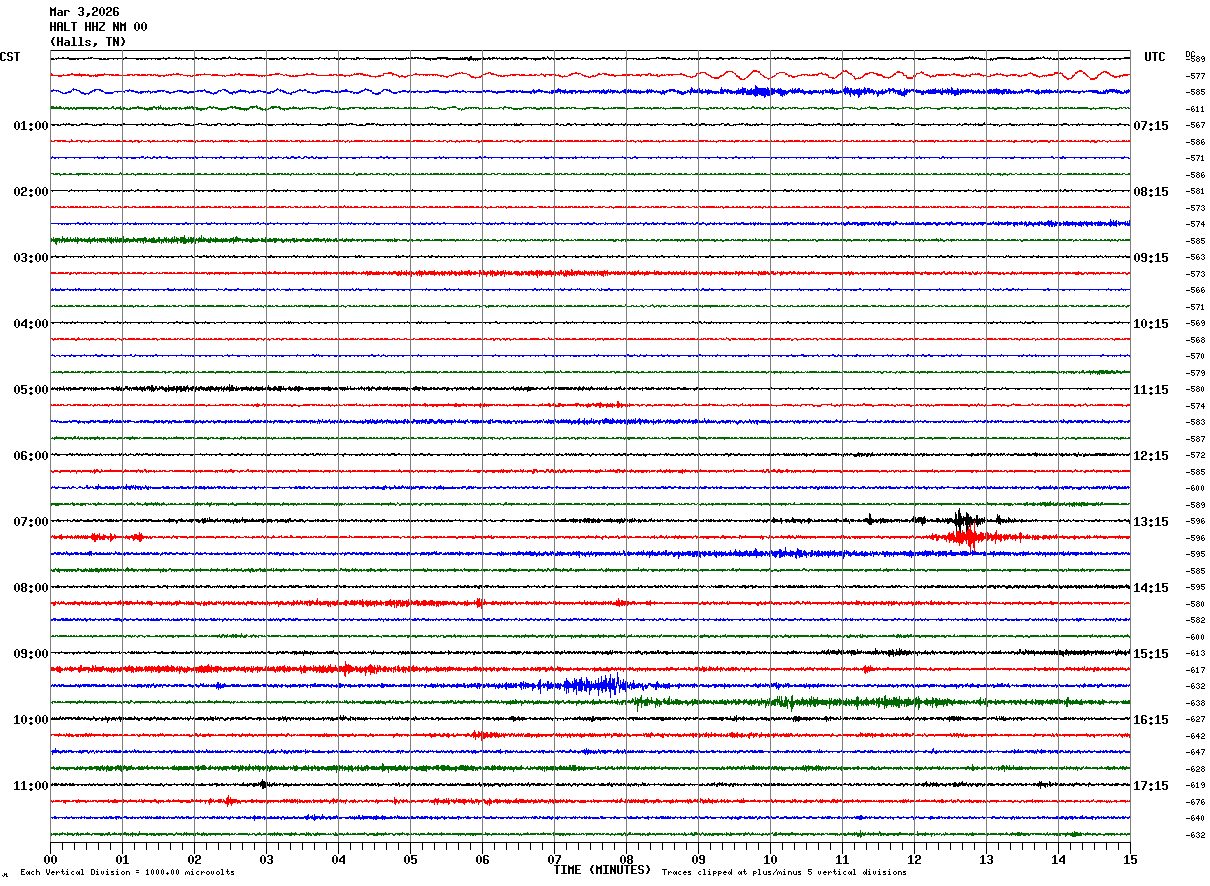Click the (Halls, TN) location text
The image size is (1210, 886).
(88, 42)
